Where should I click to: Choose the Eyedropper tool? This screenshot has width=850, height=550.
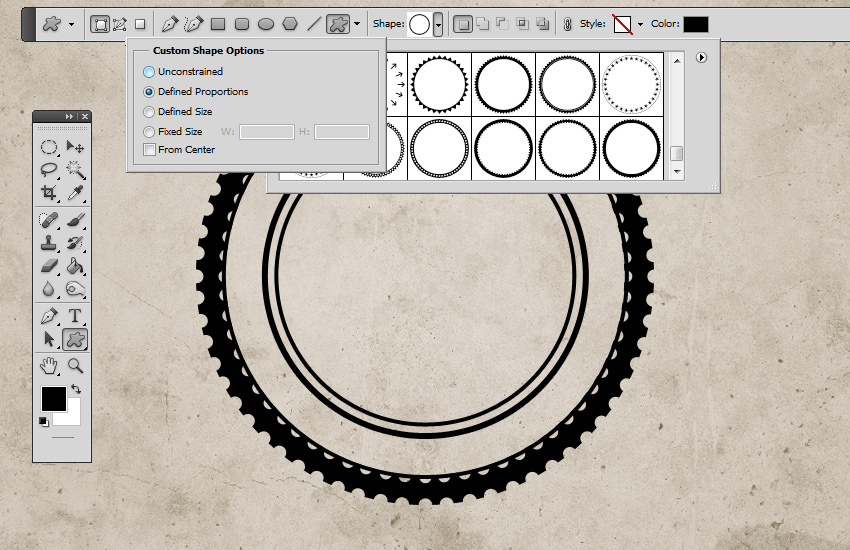[x=75, y=193]
